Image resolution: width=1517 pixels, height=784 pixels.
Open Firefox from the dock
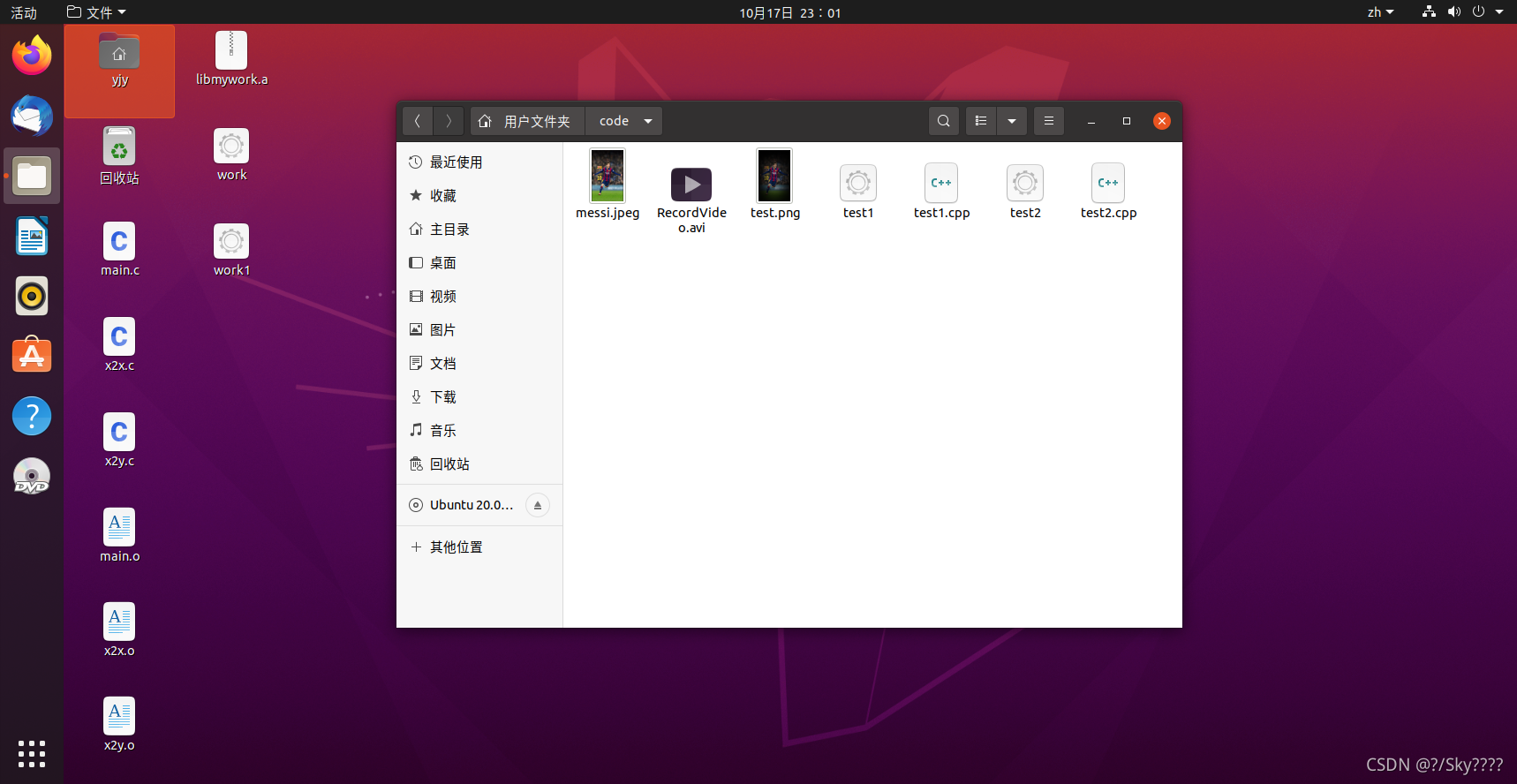(32, 56)
